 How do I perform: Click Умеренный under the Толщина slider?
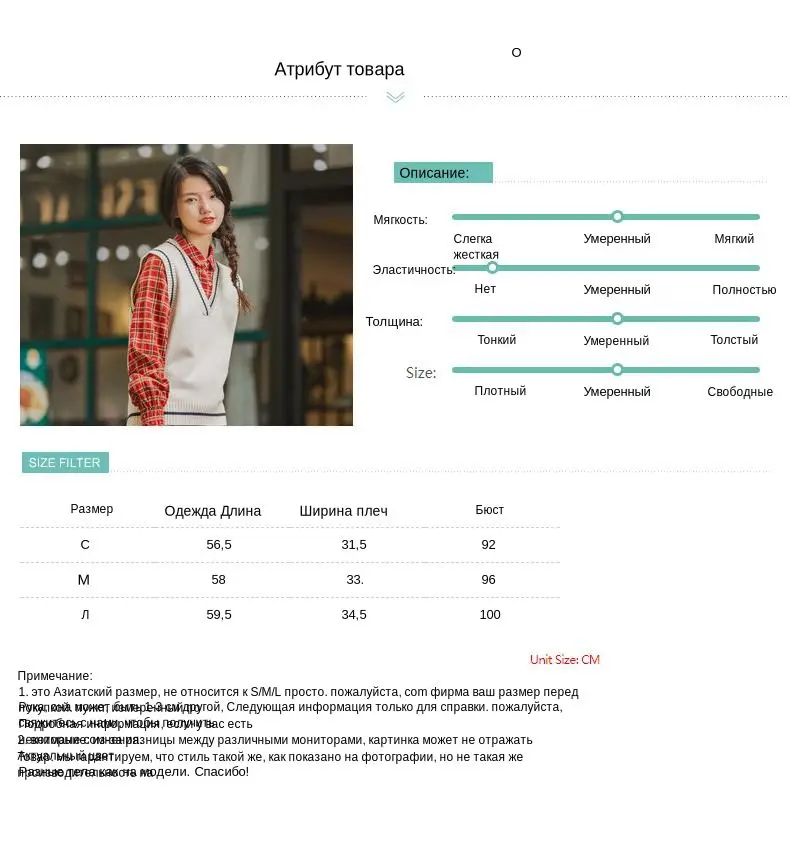(616, 341)
